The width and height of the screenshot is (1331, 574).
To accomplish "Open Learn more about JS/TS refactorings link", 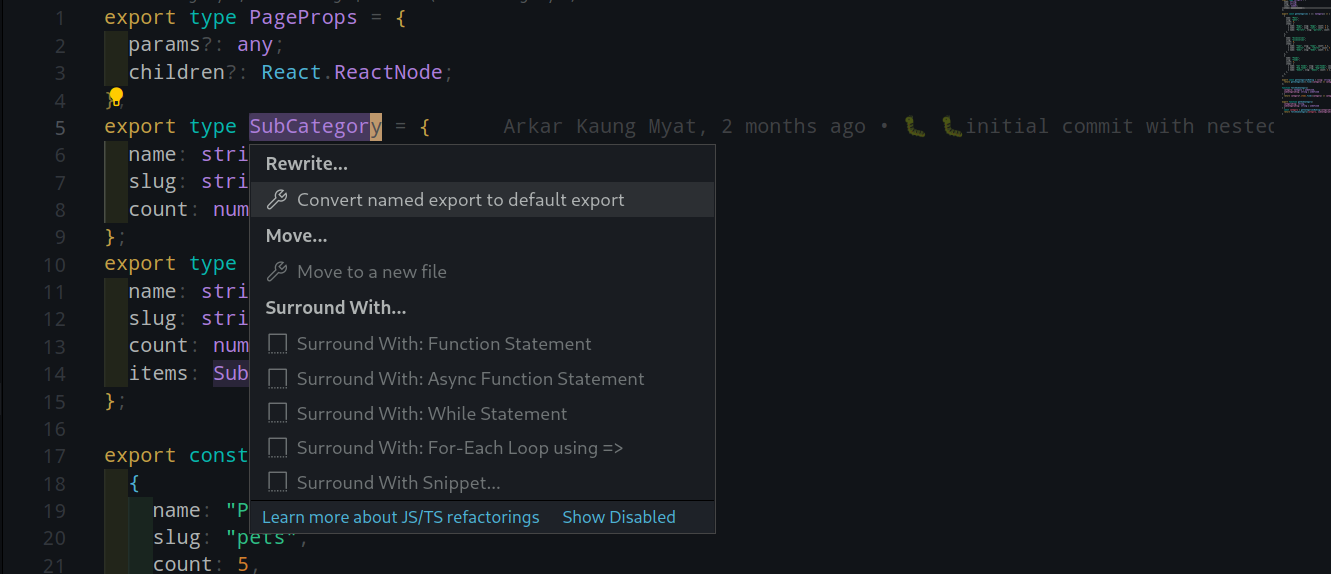I will [400, 517].
